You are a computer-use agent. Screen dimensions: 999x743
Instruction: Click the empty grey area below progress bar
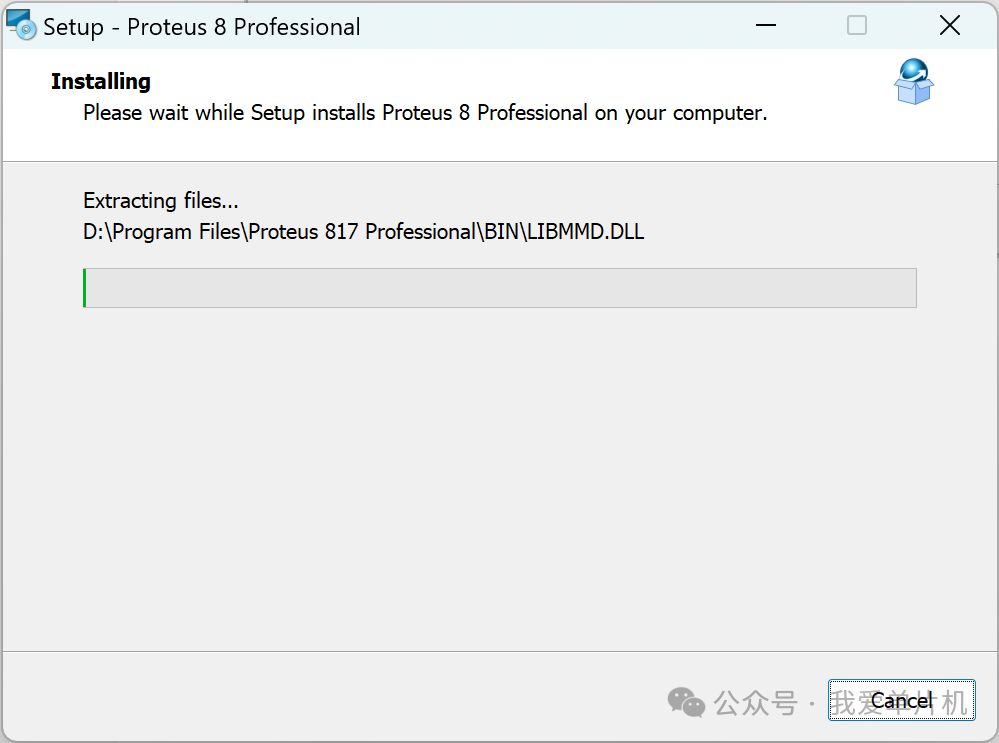[500, 470]
